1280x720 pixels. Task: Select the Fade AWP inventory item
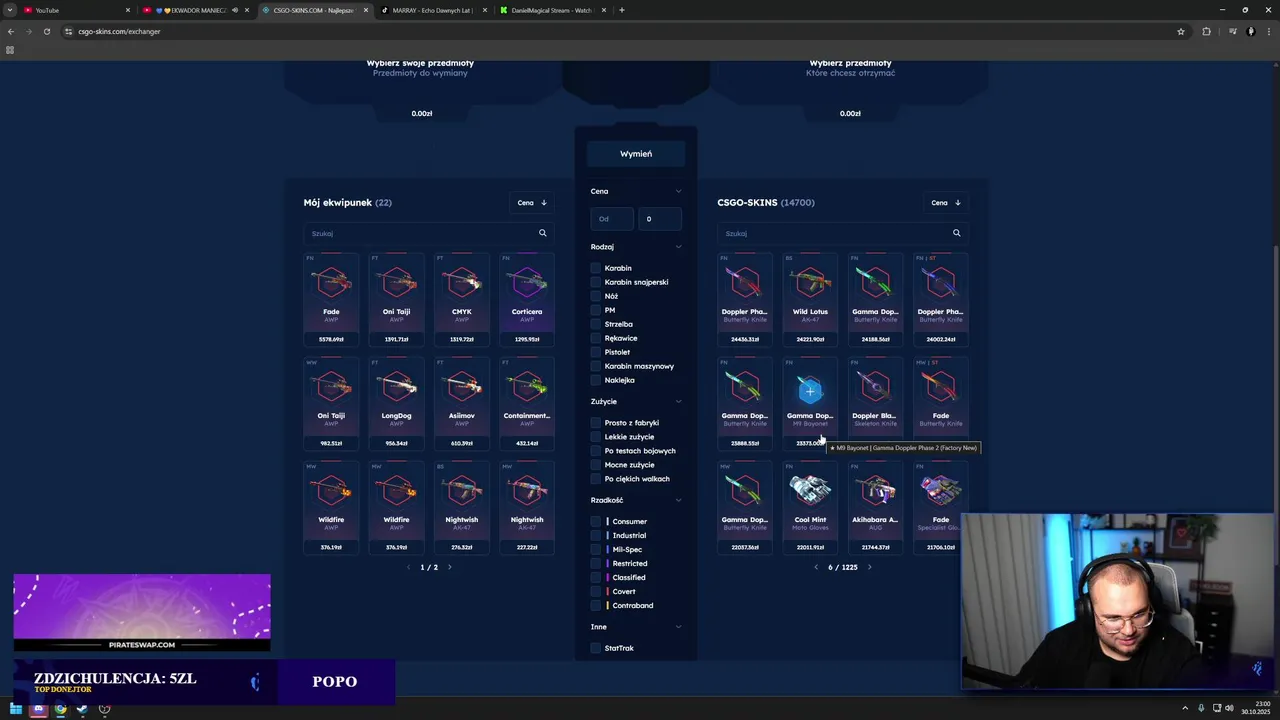tap(331, 299)
